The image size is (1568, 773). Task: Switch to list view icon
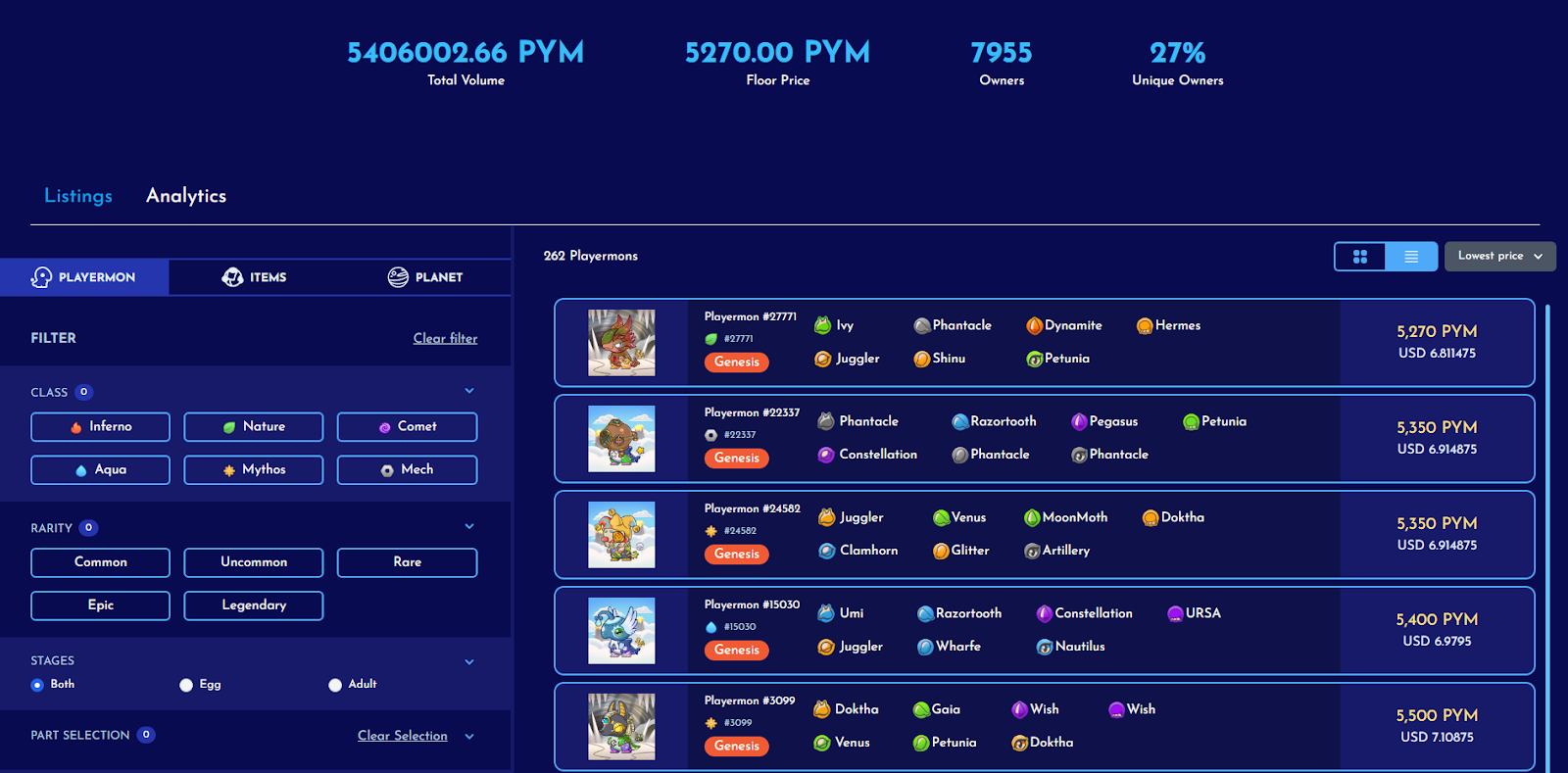coord(1411,257)
